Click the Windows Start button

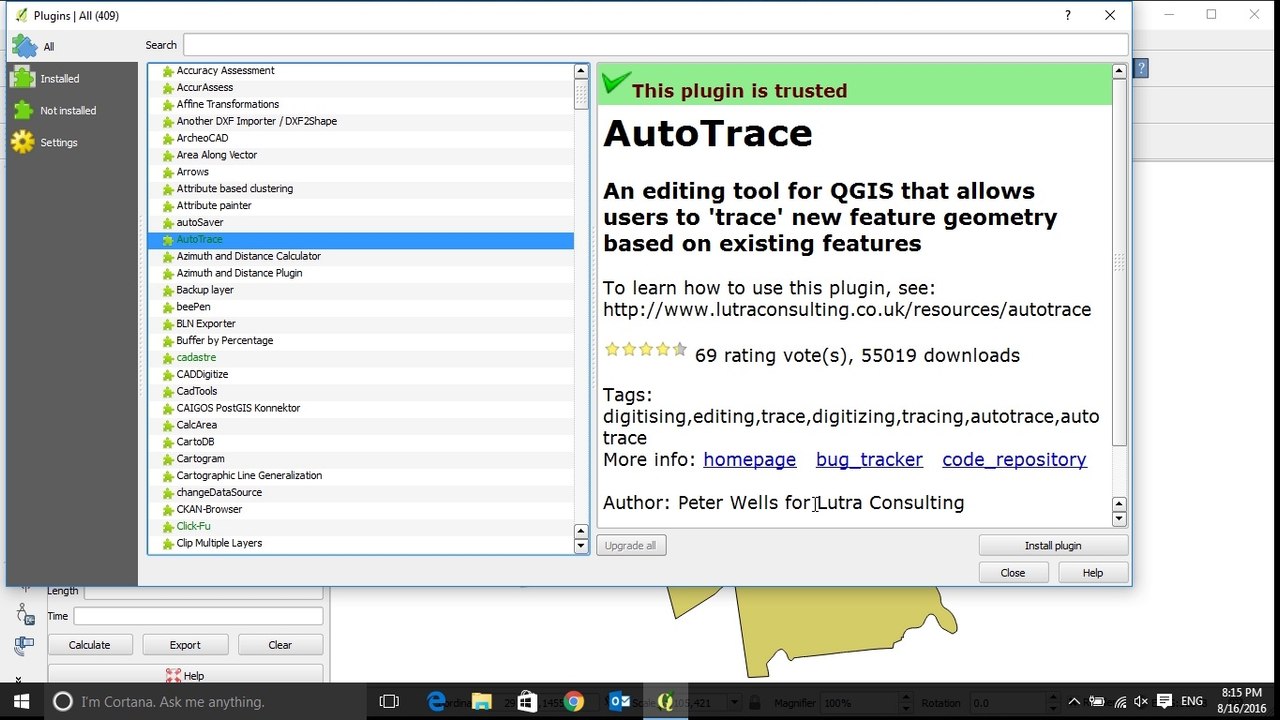[x=21, y=701]
